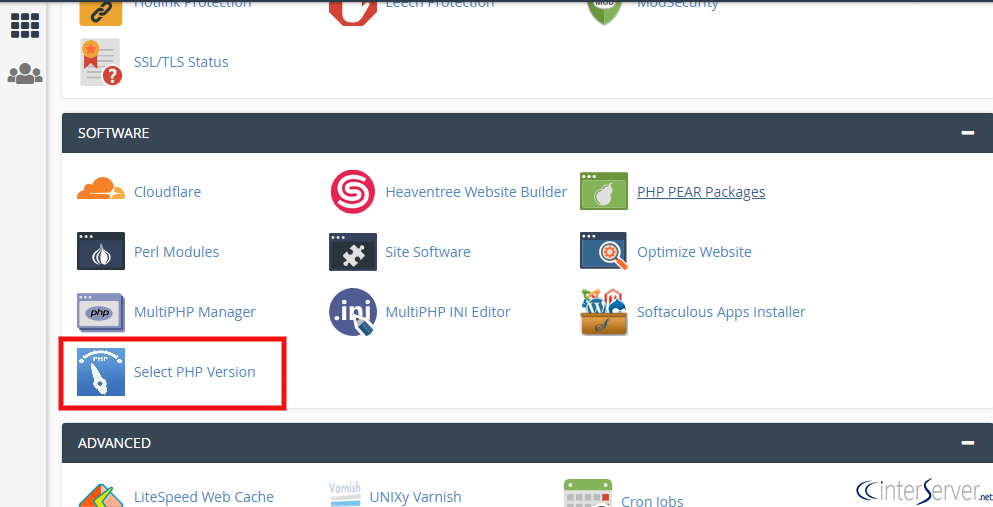Click the LiteSpeed Web Cache icon
The image size is (993, 507).
tap(101, 496)
